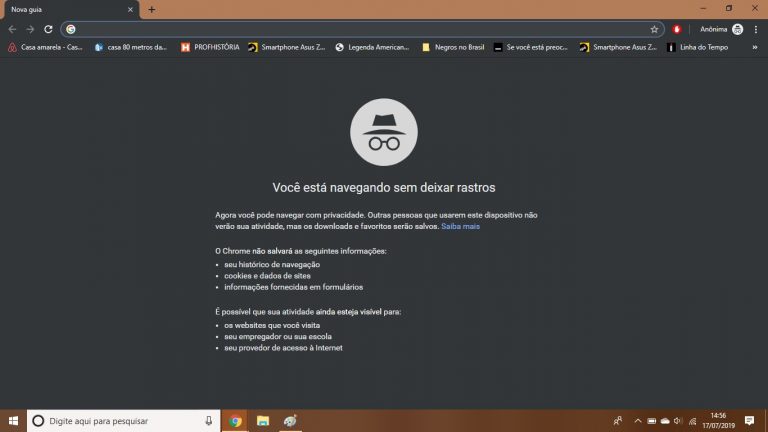The height and width of the screenshot is (432, 768).
Task: Open first Smartphone Asus Z bookmark
Action: 287,48
